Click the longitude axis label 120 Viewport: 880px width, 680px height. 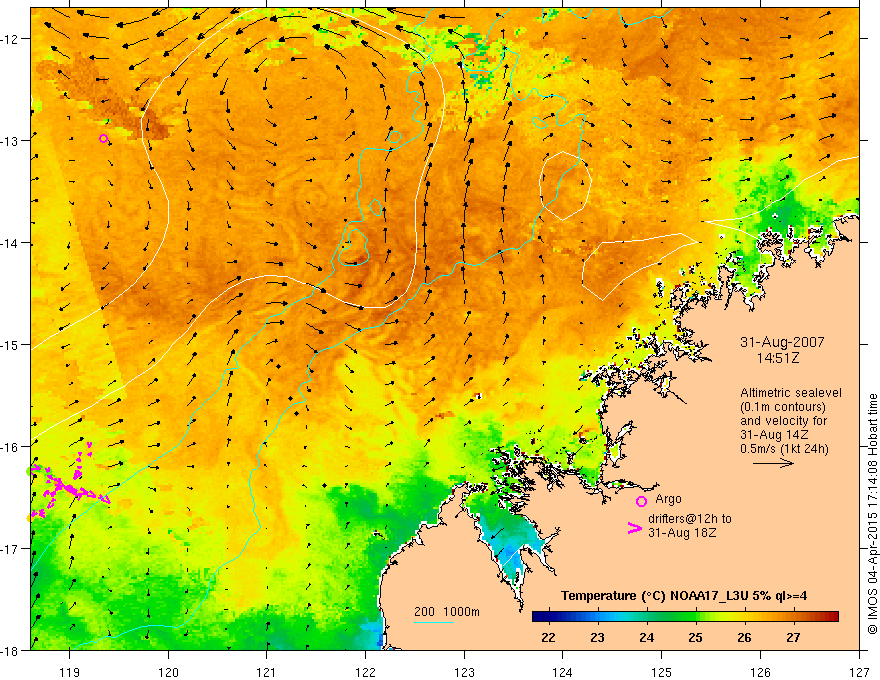click(x=168, y=672)
